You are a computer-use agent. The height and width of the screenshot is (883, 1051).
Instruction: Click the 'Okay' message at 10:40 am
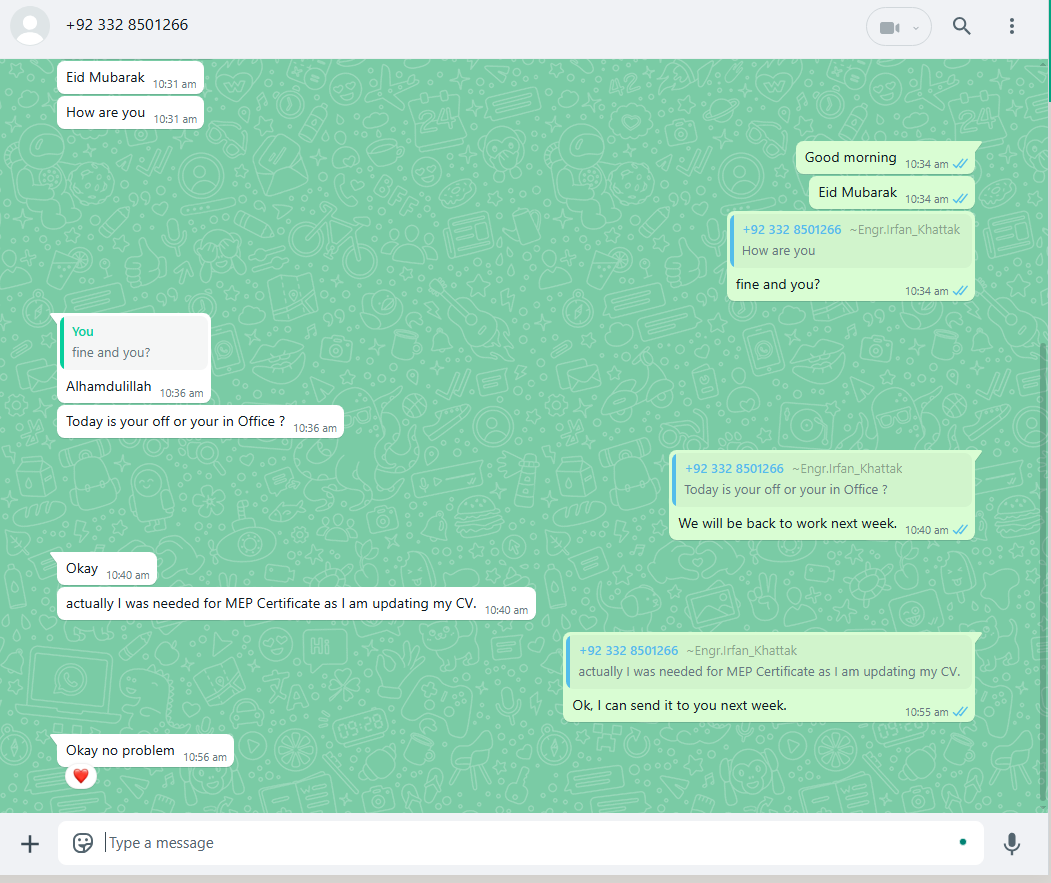coord(107,569)
